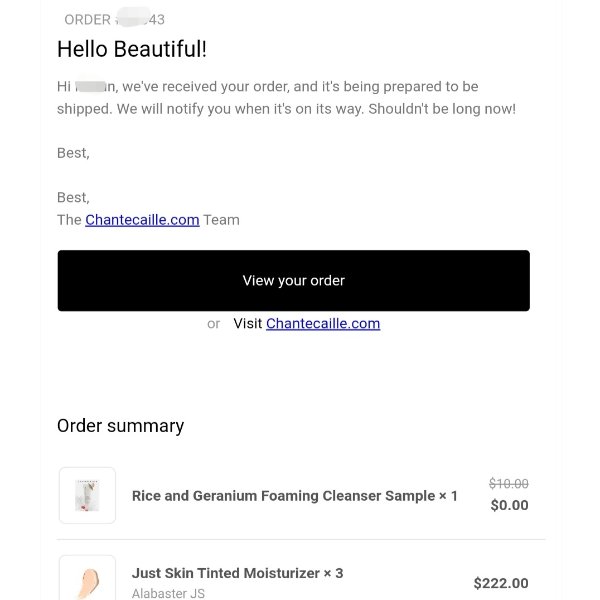
Task: Click the View your order button
Action: (x=293, y=280)
